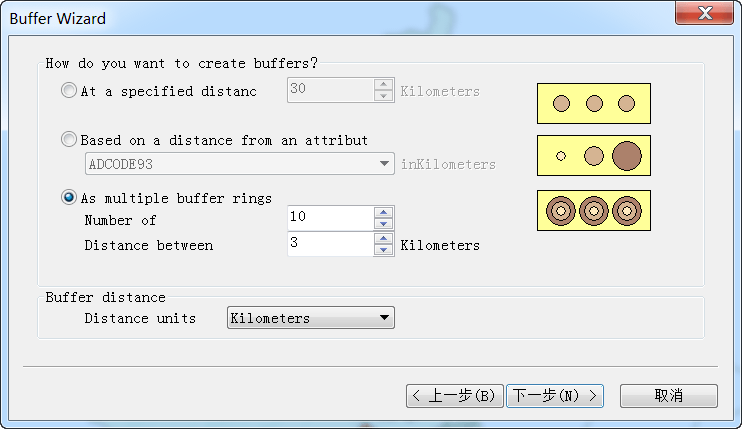The image size is (742, 429).
Task: Click the concentric rings preview image
Action: [594, 210]
